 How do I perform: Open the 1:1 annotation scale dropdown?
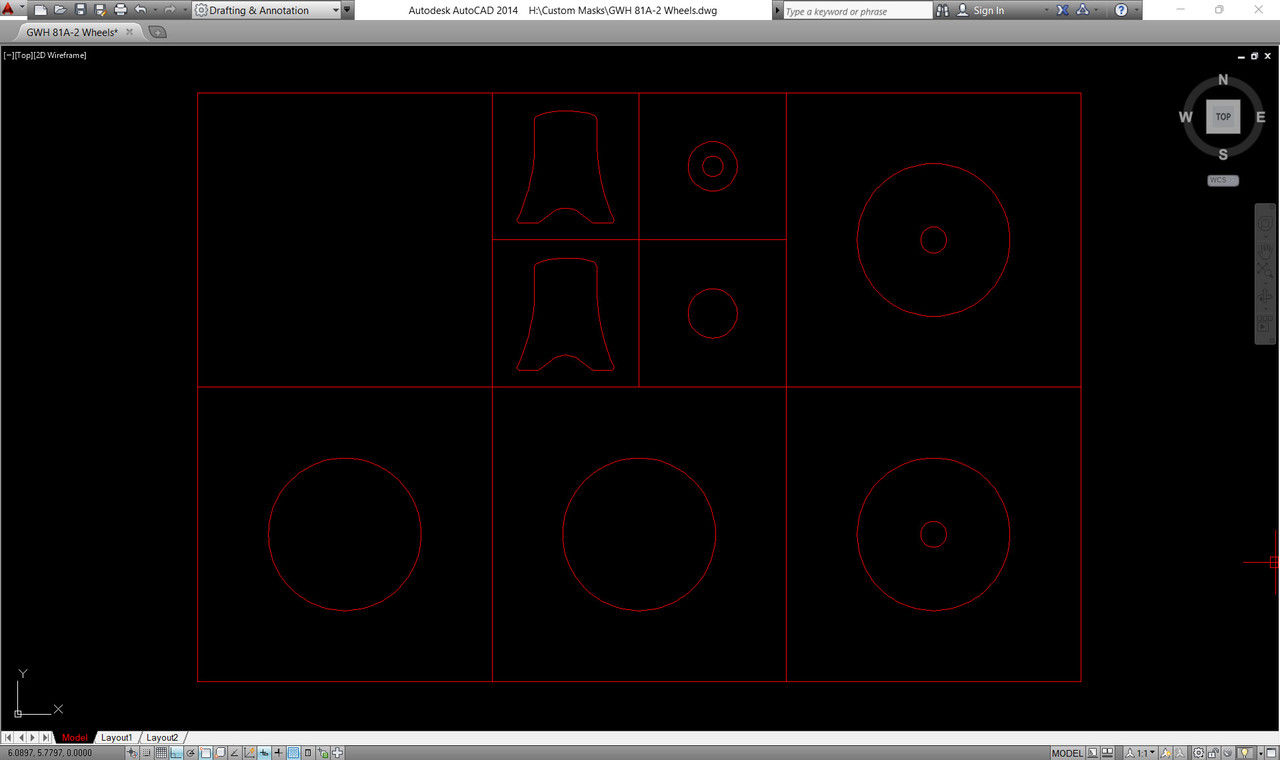click(x=1140, y=753)
